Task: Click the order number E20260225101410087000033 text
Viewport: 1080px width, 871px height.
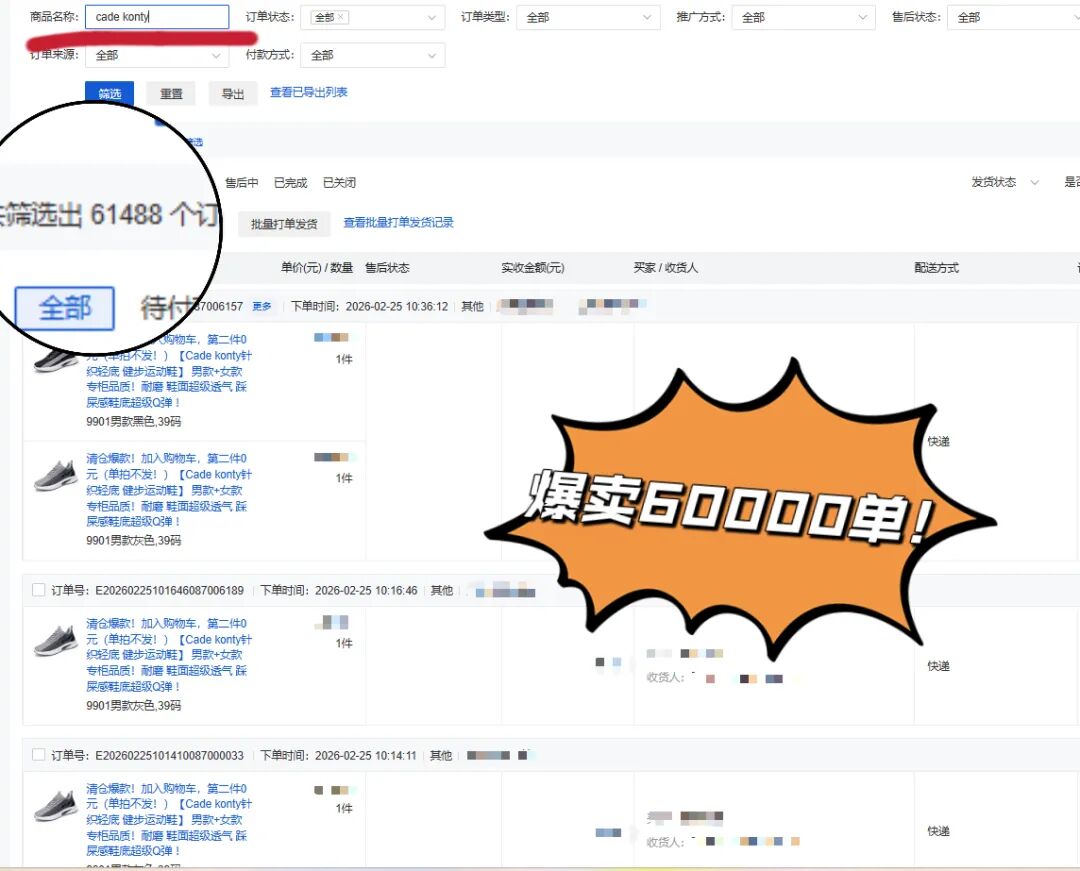Action: coord(169,756)
